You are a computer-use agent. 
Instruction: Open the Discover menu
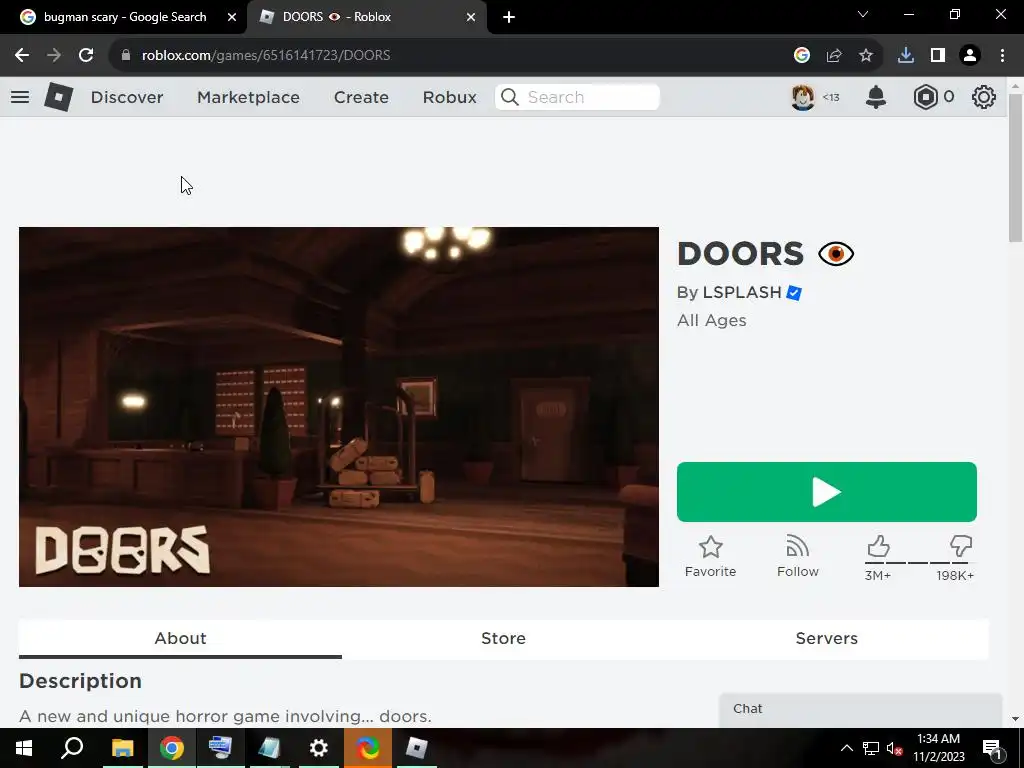point(127,97)
